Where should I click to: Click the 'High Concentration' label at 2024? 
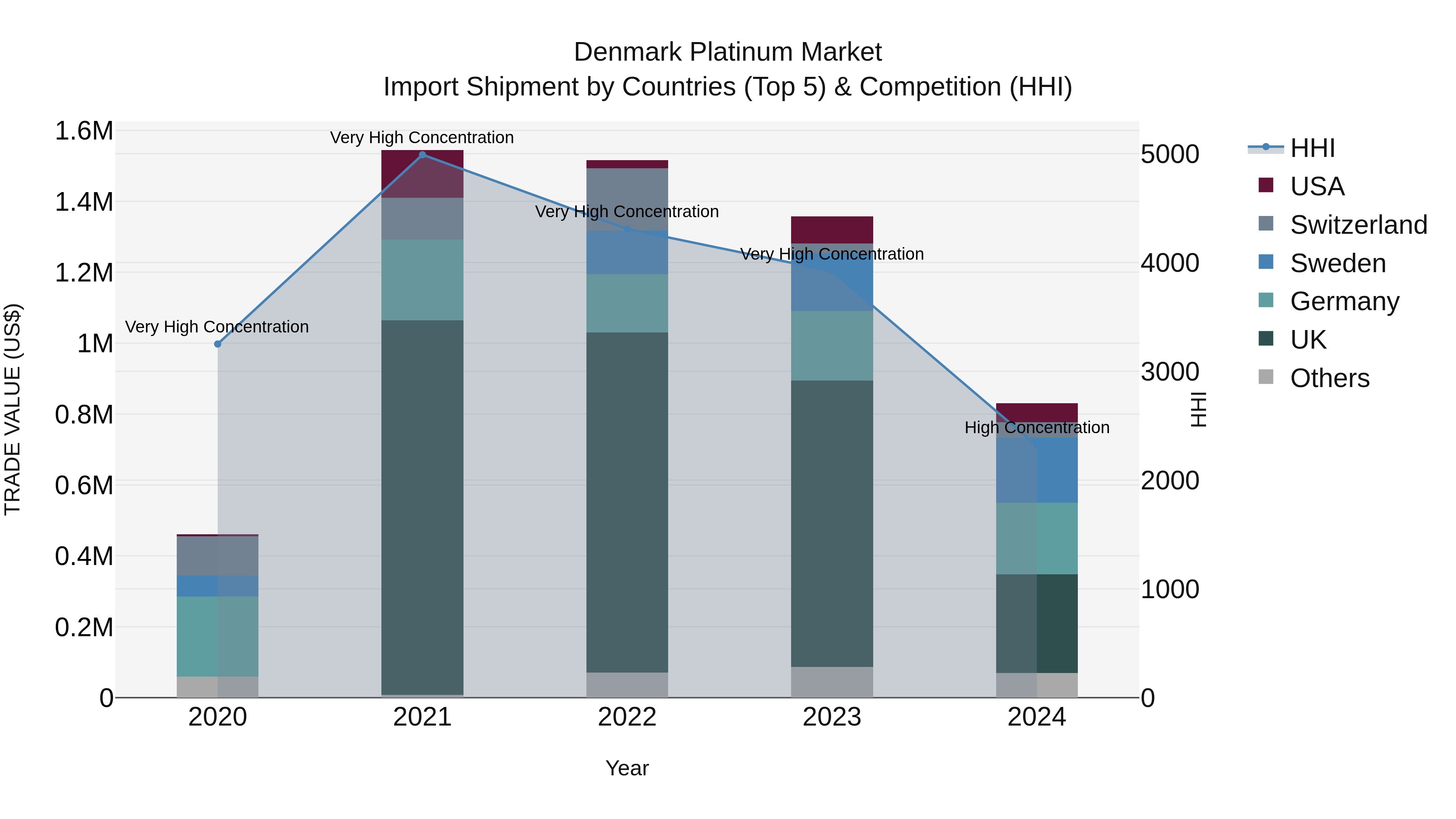tap(1037, 428)
